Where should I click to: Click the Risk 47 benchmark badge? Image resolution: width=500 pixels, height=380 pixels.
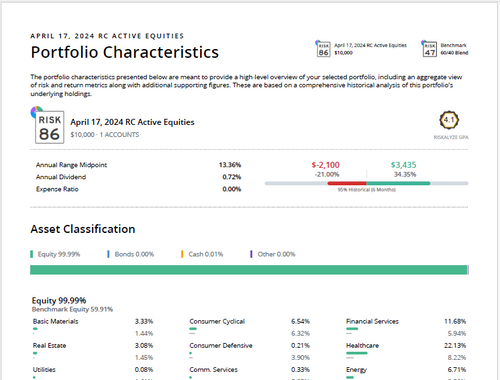pyautogui.click(x=430, y=49)
